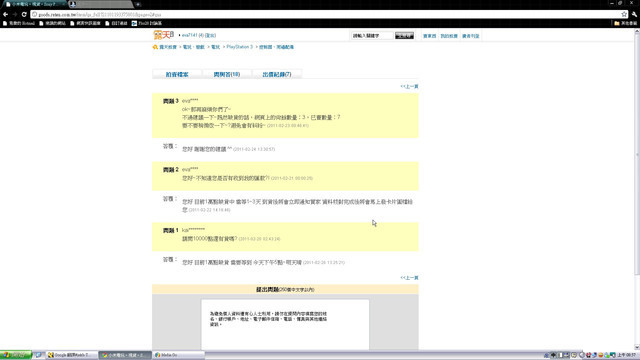
Task: Open the PlayStation 3 breadcrumb link
Action: click(240, 47)
